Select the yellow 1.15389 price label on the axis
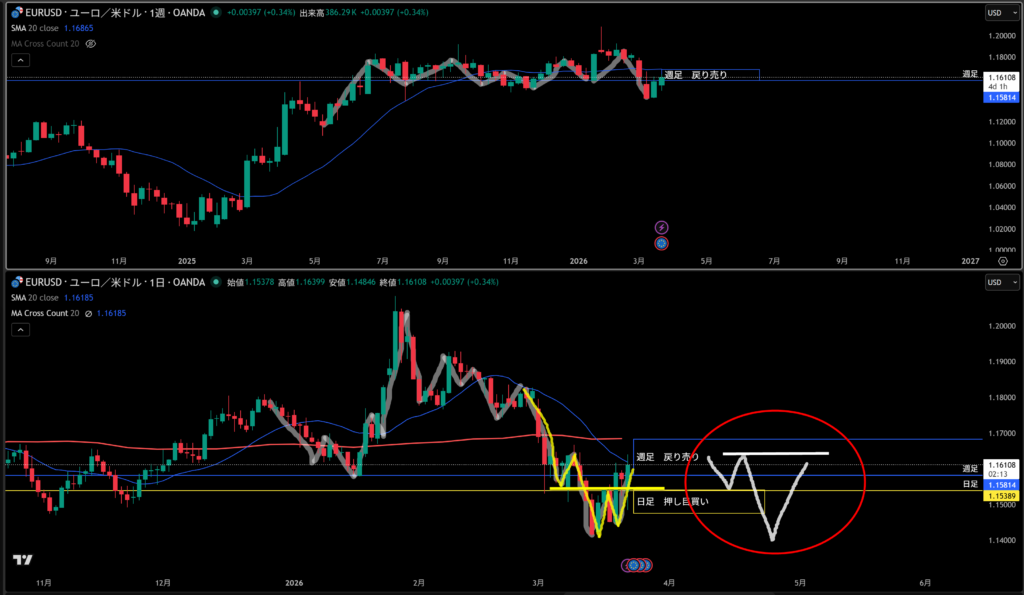 click(x=1002, y=496)
